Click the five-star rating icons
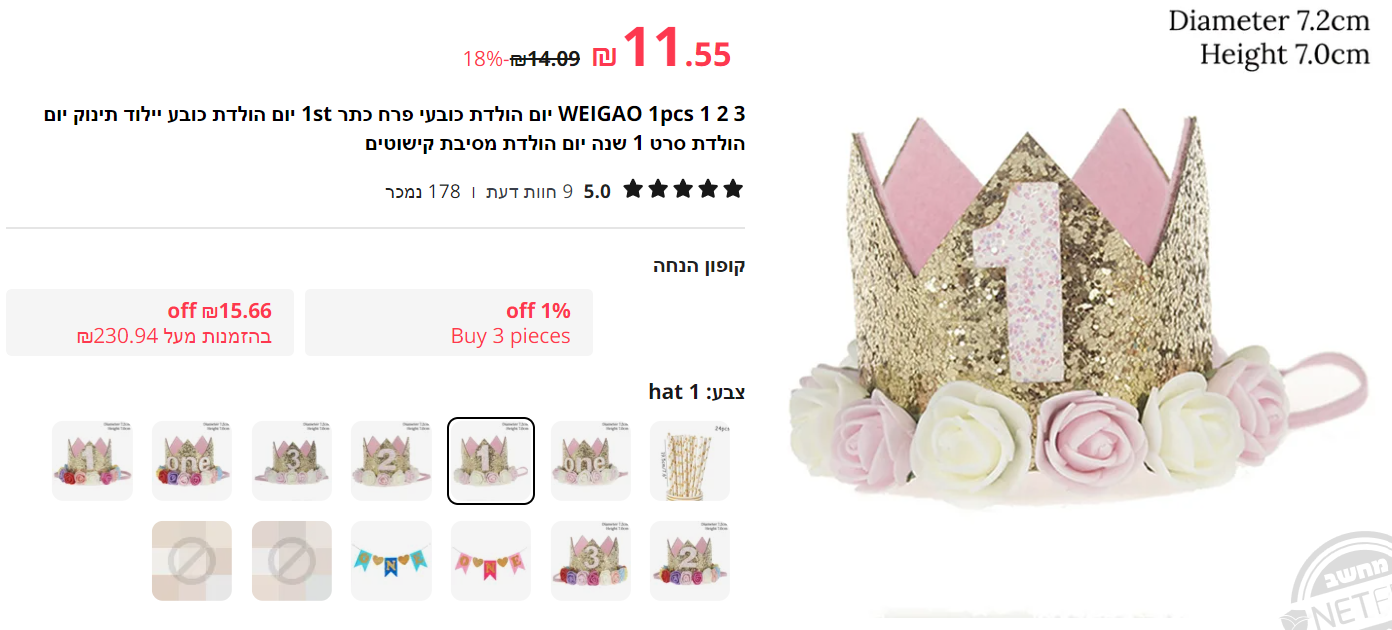Screen dimensions: 1392x630 point(683,189)
